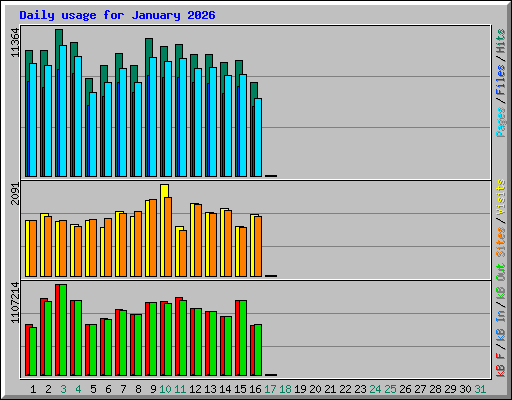Click the 'Daily usage for January 2026' title
512x400 pixels.
tap(117, 15)
